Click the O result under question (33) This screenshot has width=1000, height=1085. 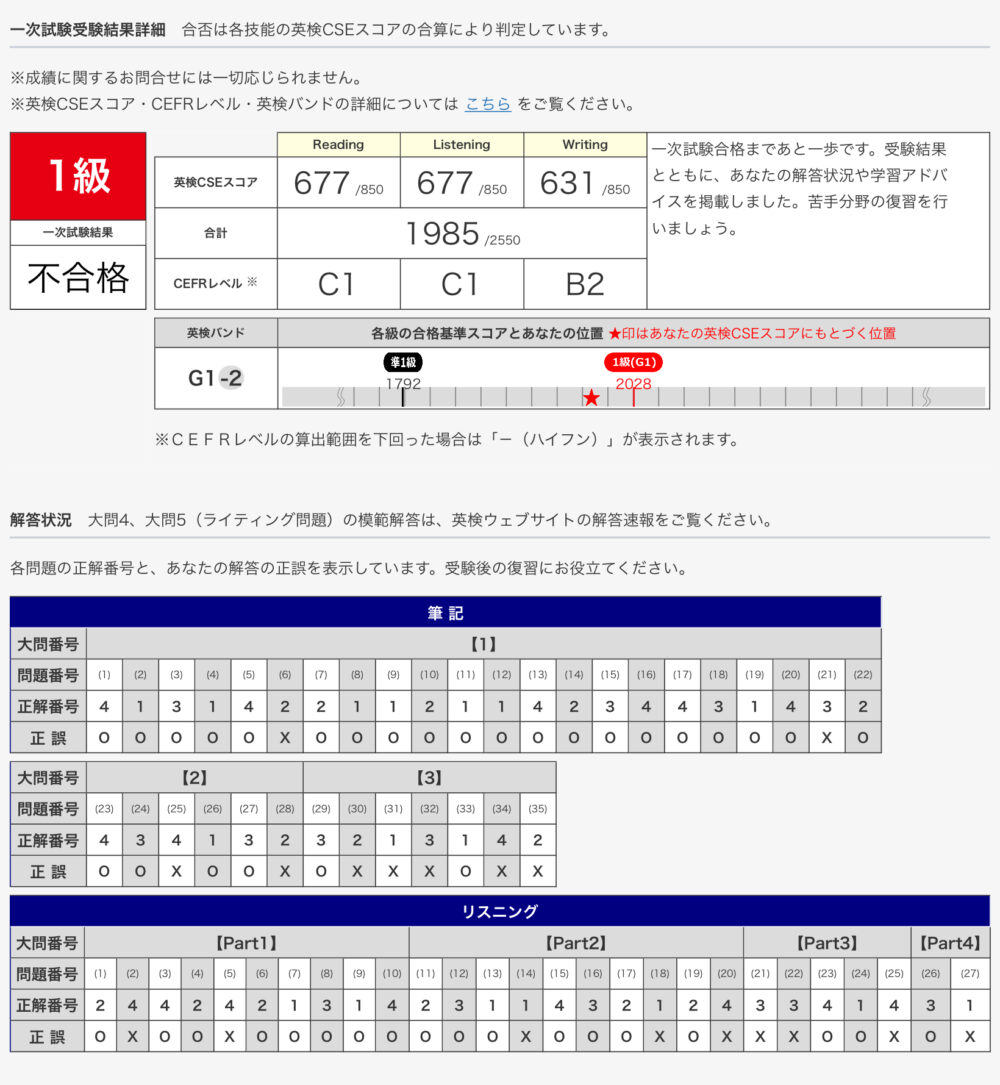tap(466, 871)
